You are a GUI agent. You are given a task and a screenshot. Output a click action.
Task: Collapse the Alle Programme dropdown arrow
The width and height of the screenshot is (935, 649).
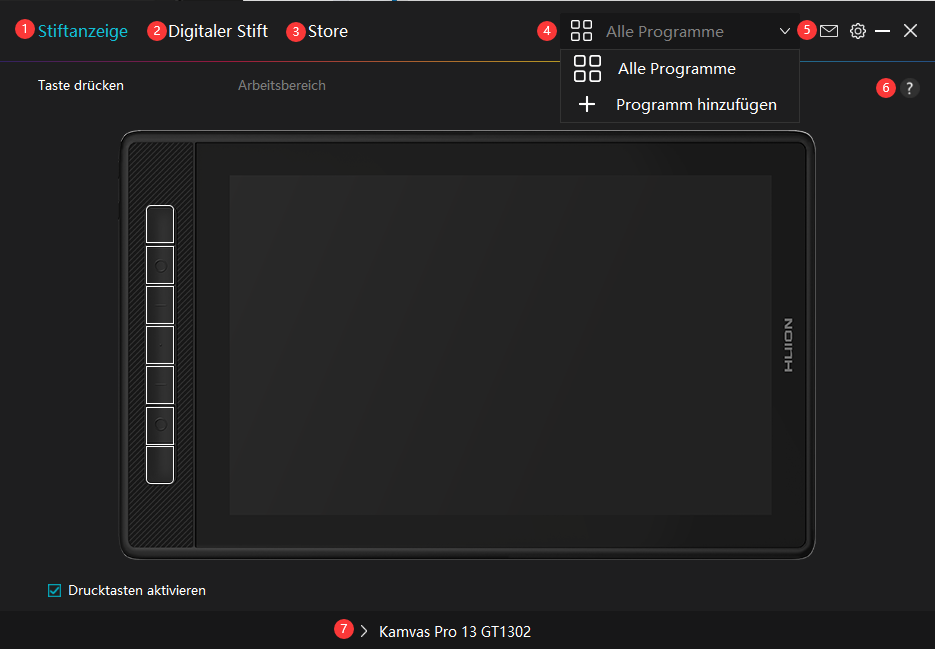point(784,31)
